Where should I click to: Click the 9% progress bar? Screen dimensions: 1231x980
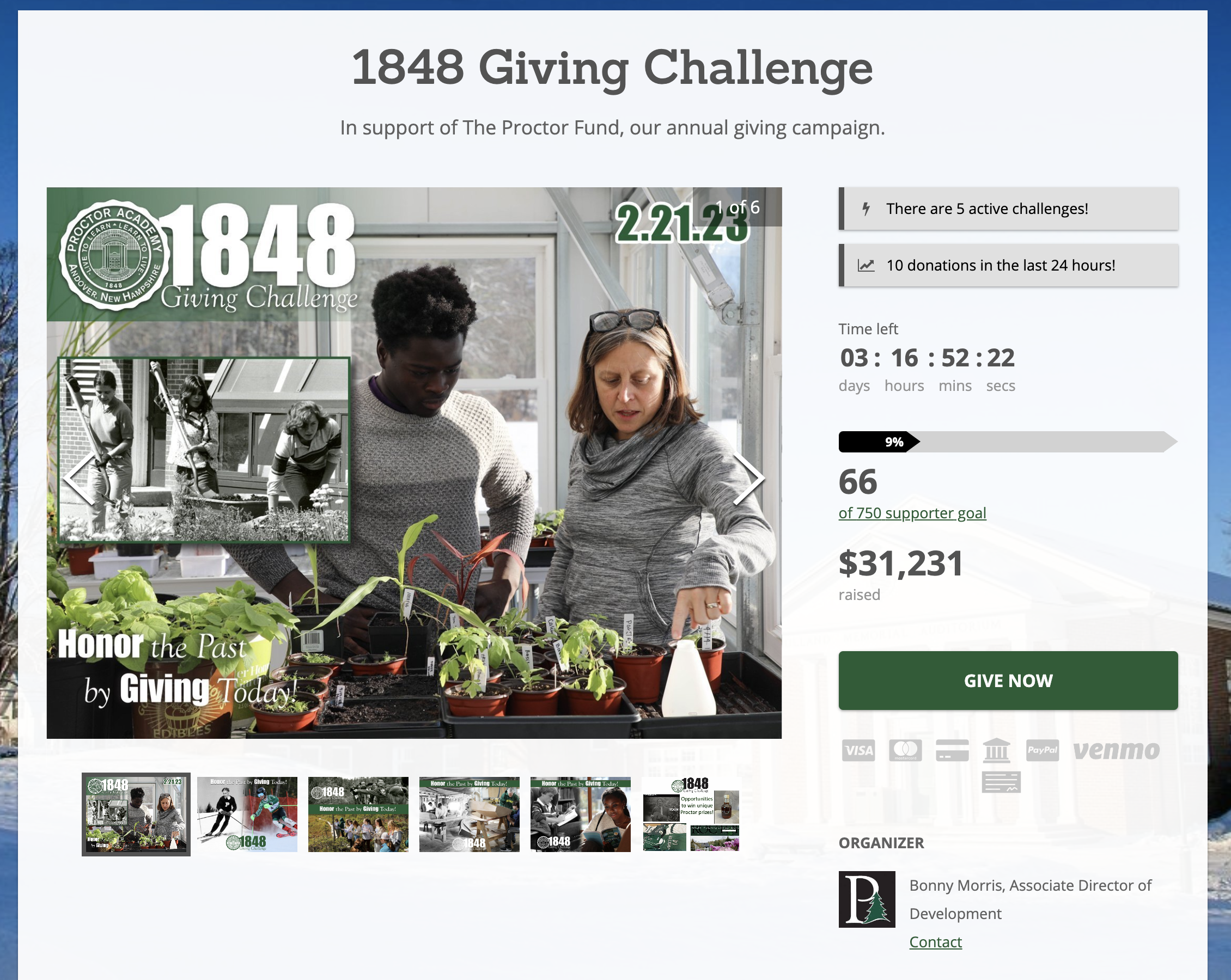[x=1008, y=442]
